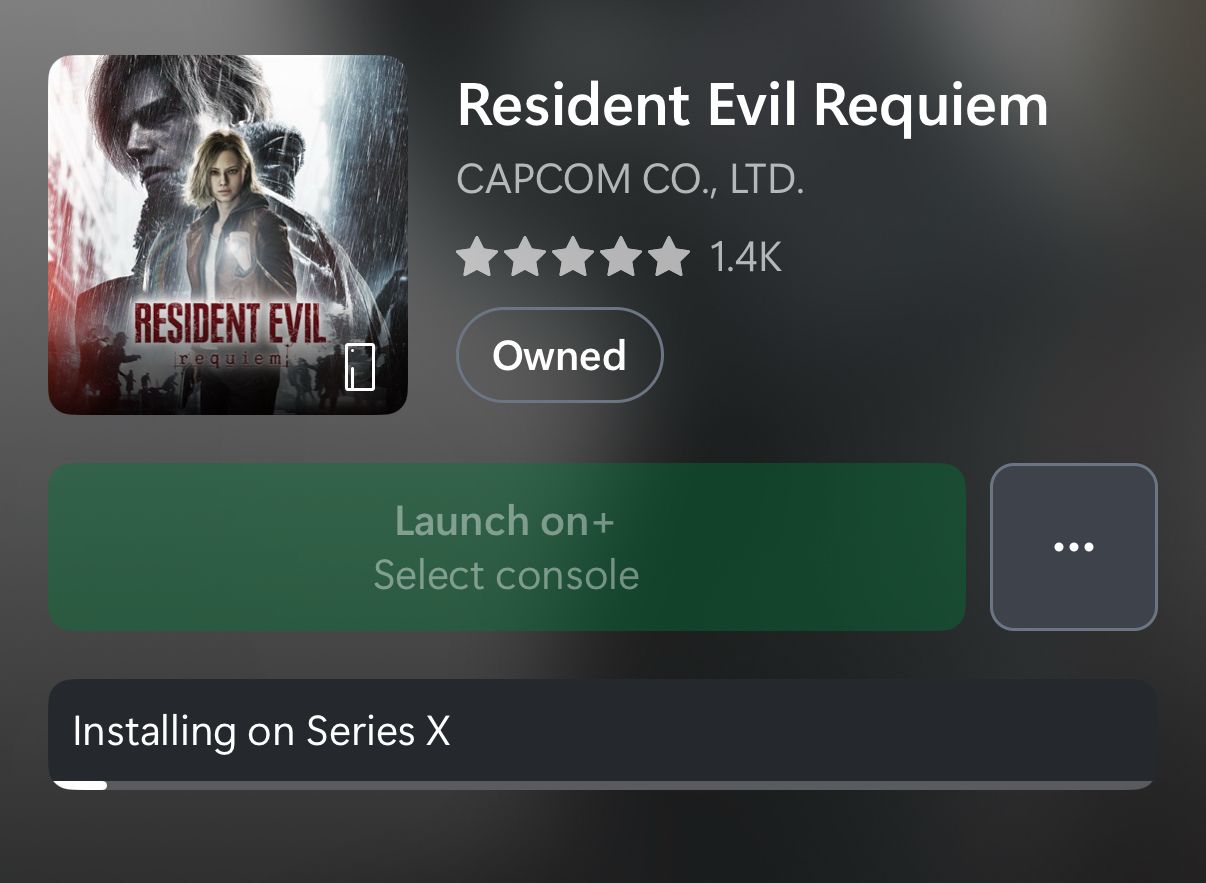The image size is (1206, 883).
Task: Click the fourth rating star
Action: pos(621,258)
